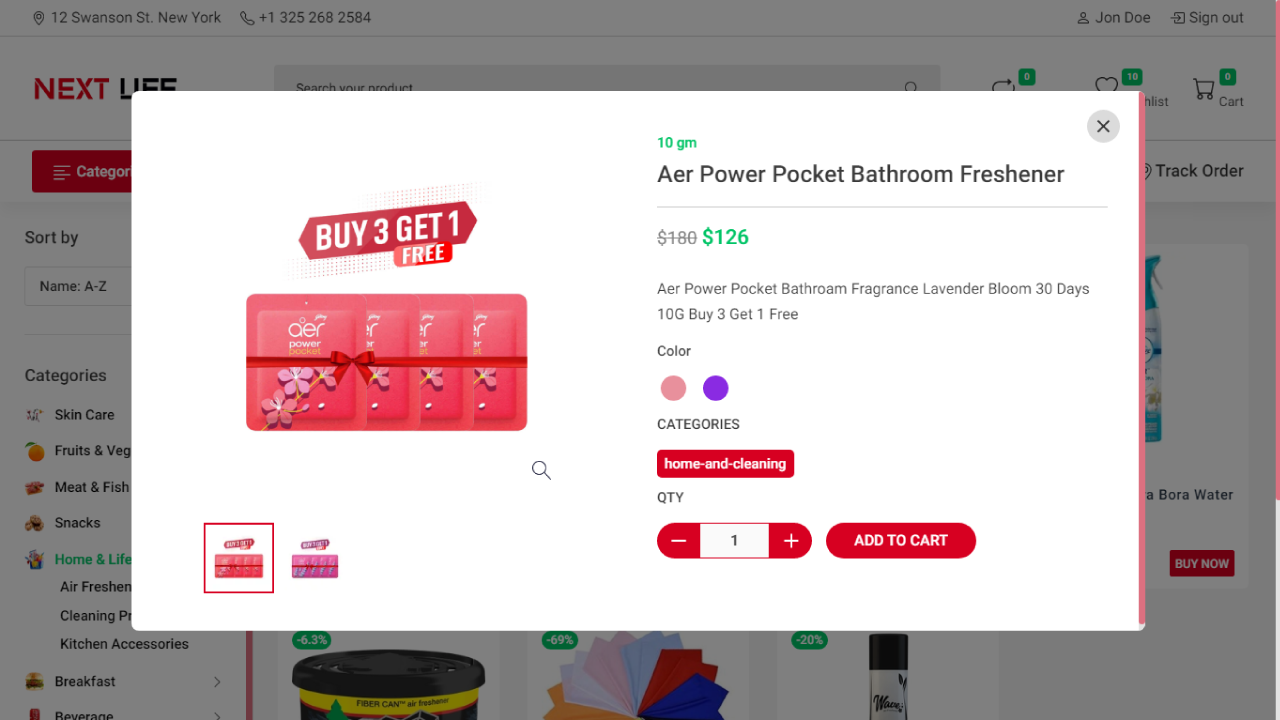This screenshot has width=1280, height=720.
Task: Select the second product thumbnail
Action: [315, 558]
